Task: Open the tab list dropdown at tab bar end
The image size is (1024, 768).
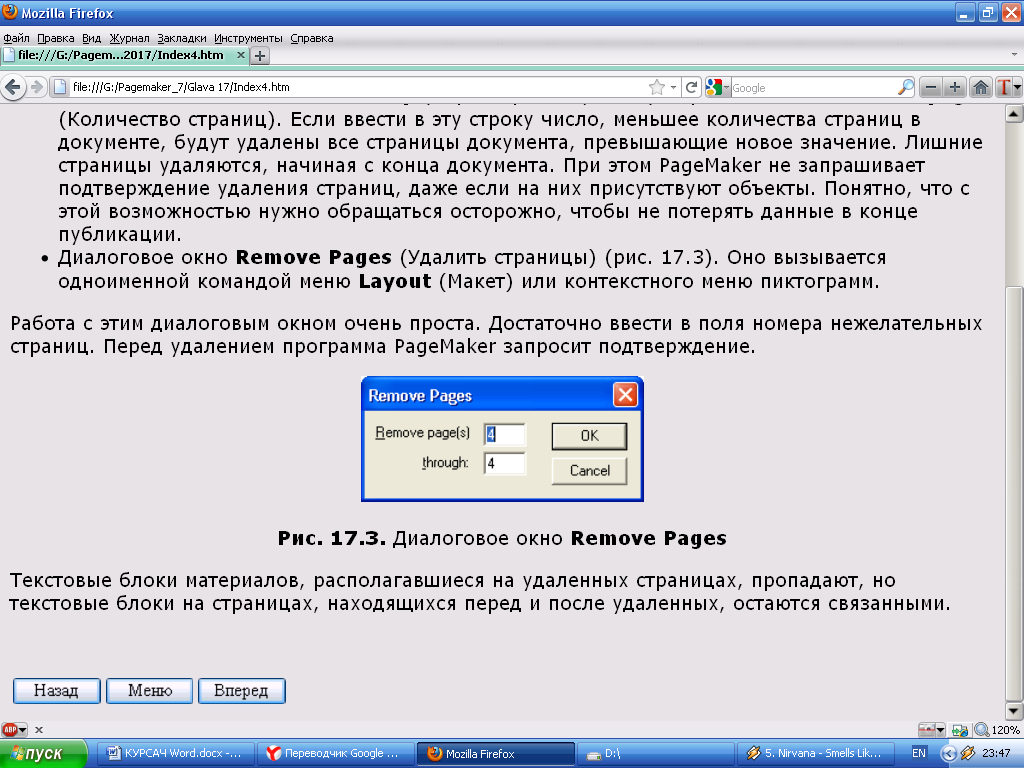Action: (1014, 55)
